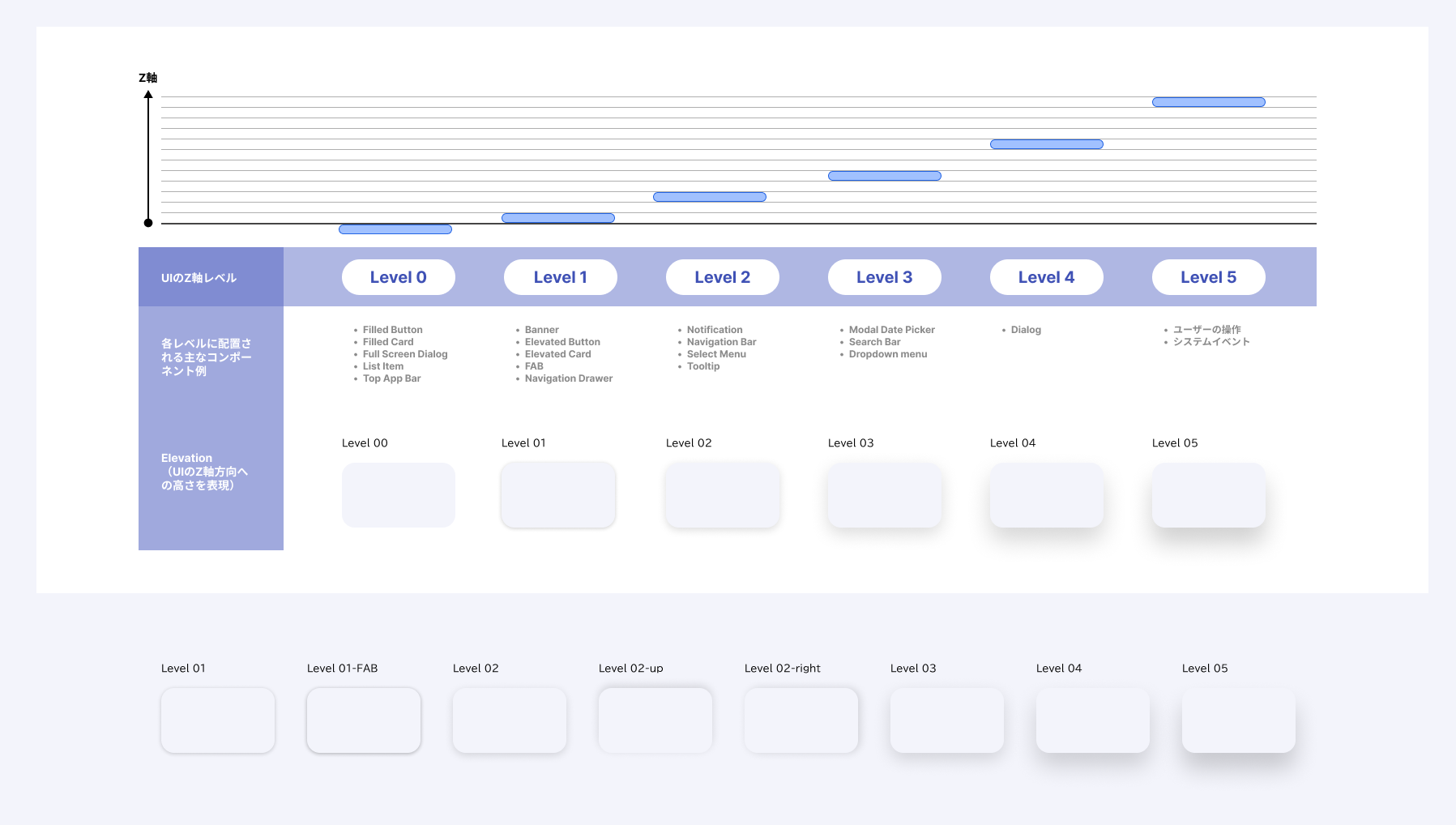
Task: Select the blue bar at highest Z-axis level
Action: pos(1208,102)
